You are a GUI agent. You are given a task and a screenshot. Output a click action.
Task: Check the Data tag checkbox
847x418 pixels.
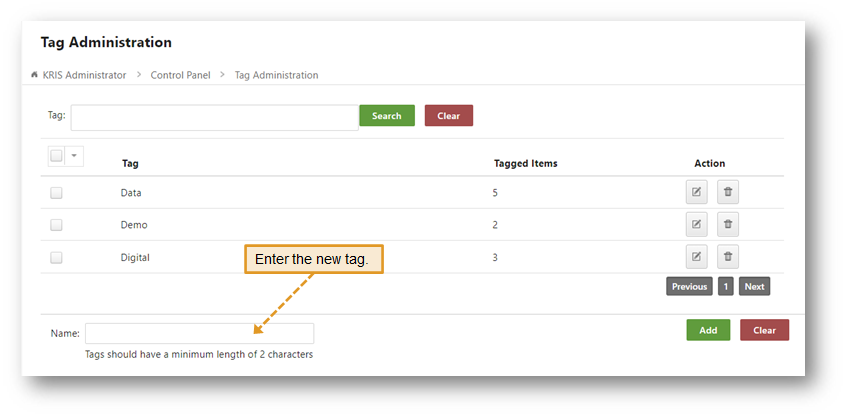pyautogui.click(x=56, y=193)
